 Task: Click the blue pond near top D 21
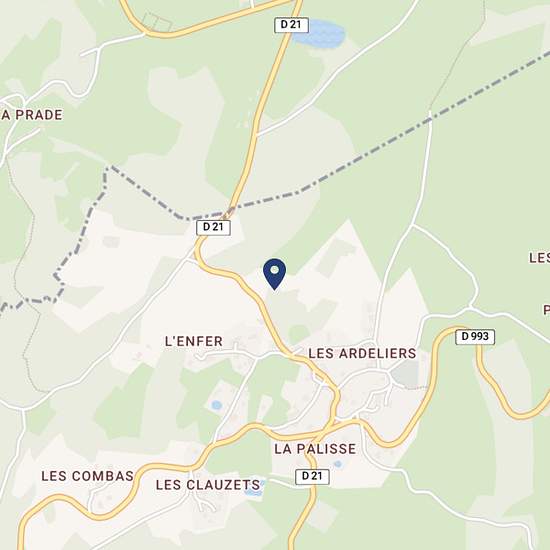pos(320,34)
